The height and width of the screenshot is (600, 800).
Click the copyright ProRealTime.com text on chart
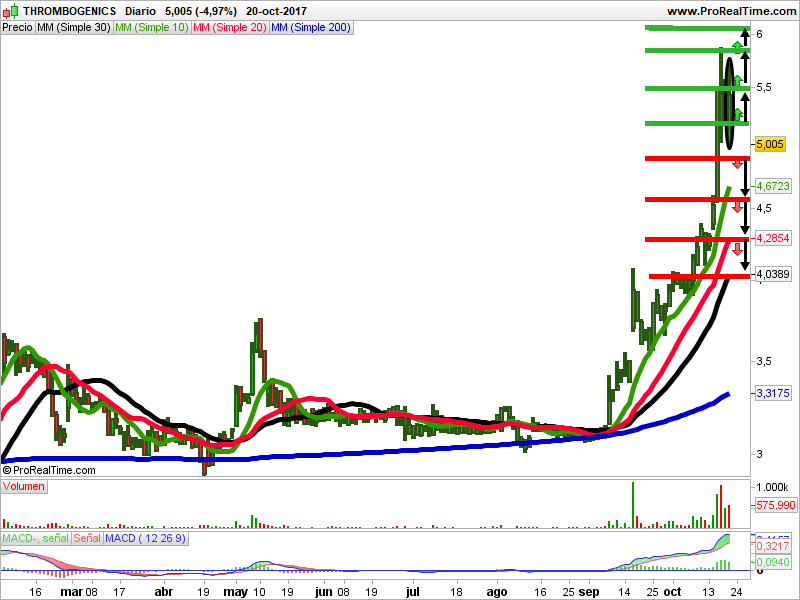point(49,470)
